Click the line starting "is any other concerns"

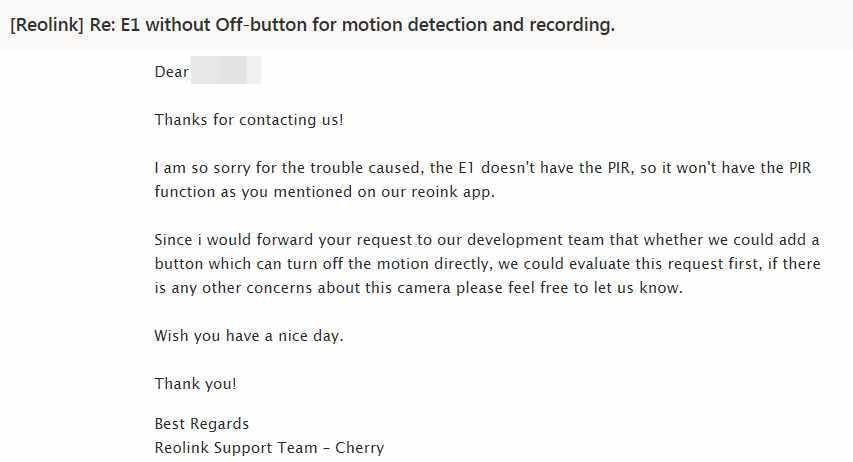click(x=418, y=288)
